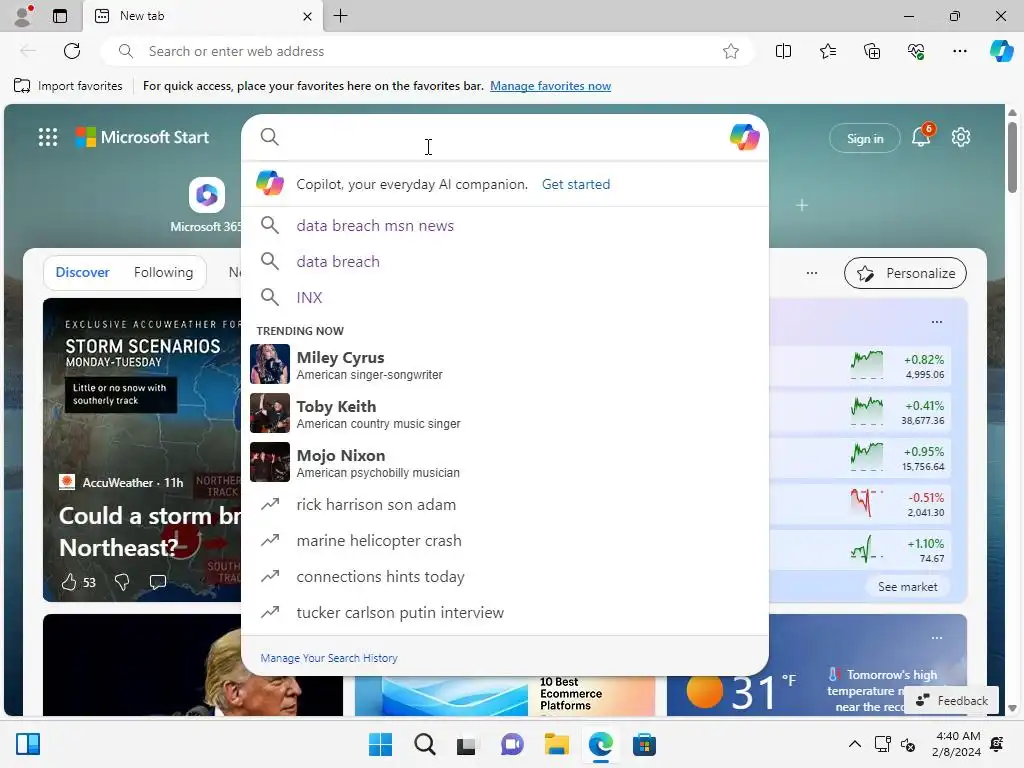
Task: Select the data breach search suggestion
Action: [x=505, y=261]
